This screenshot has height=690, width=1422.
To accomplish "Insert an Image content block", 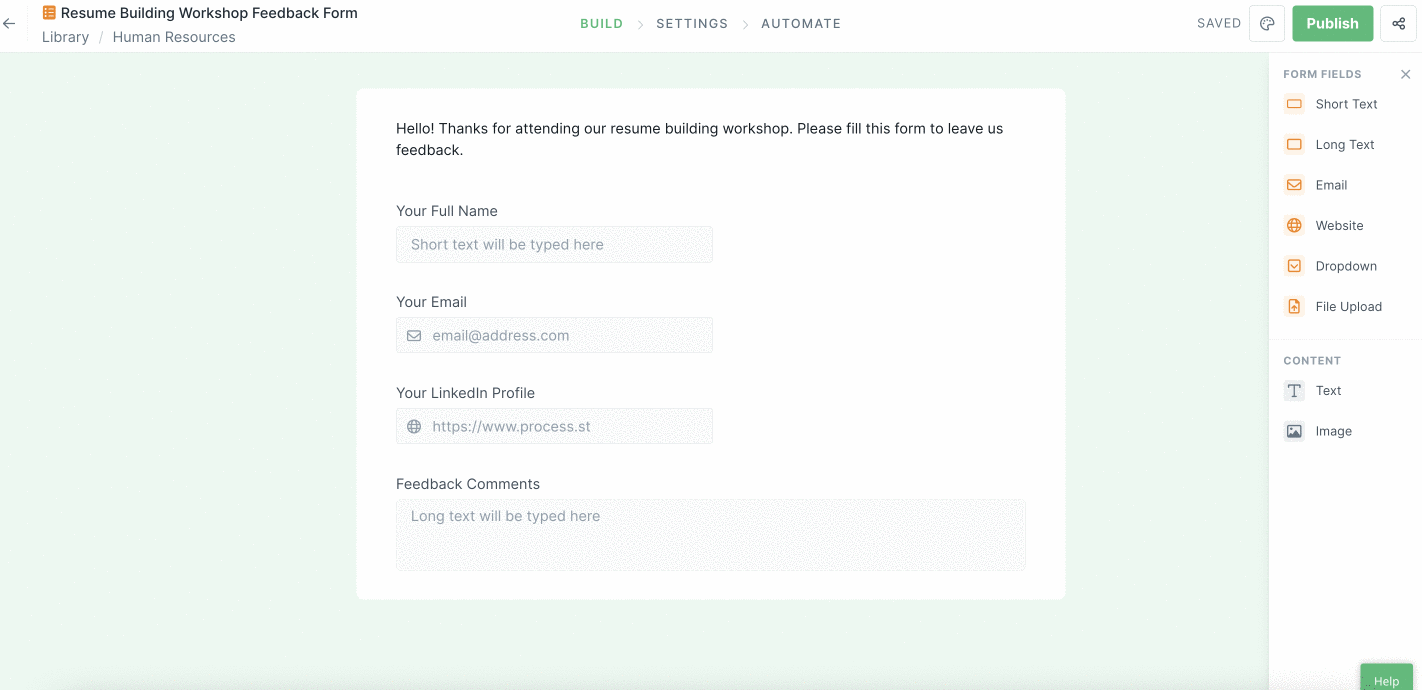I will [1294, 432].
